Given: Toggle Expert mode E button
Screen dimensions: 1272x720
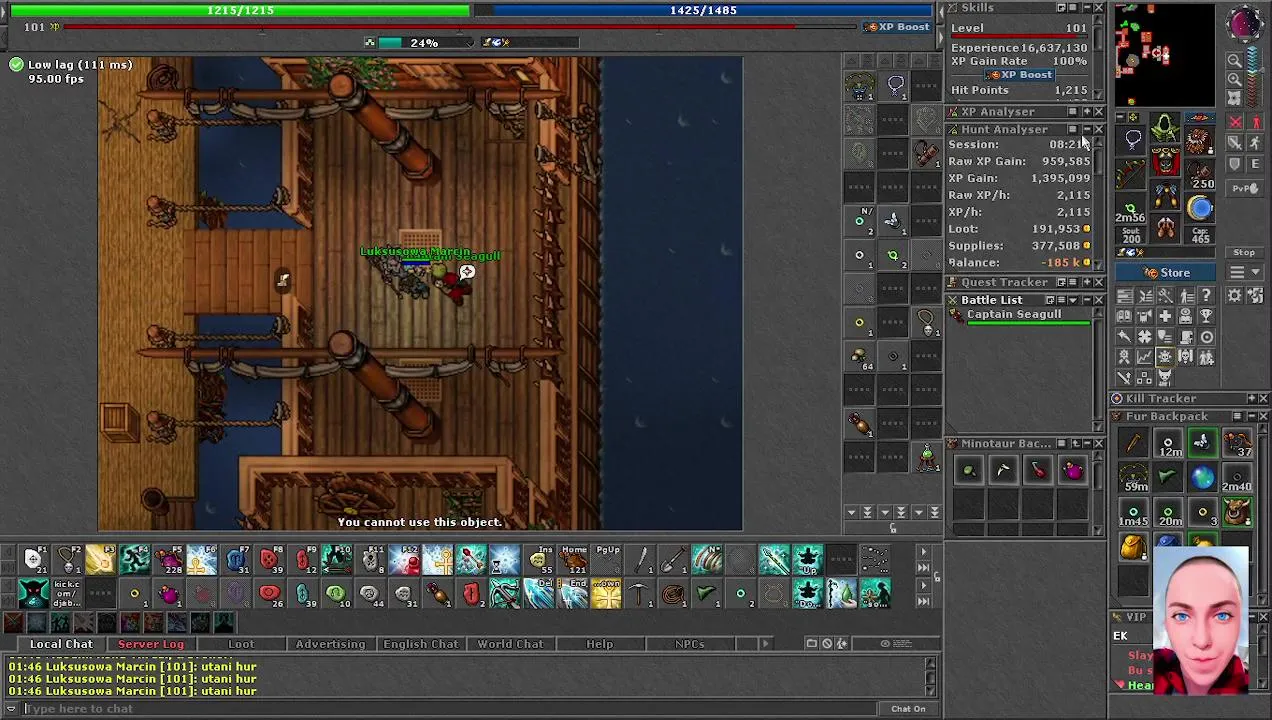Looking at the screenshot, I should (1256, 163).
